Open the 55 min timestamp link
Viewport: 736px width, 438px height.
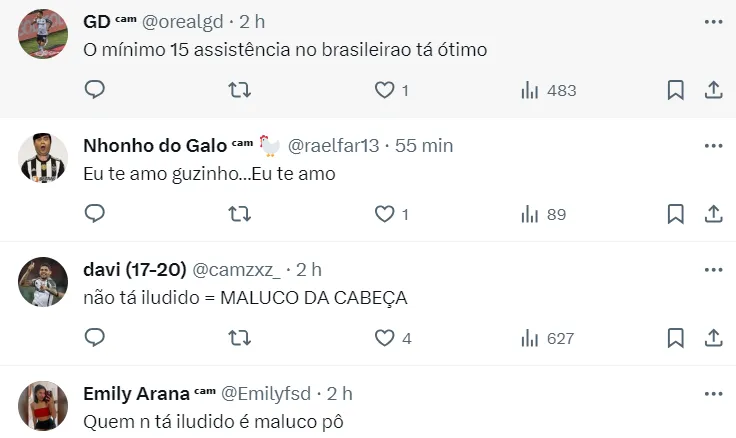pyautogui.click(x=424, y=146)
